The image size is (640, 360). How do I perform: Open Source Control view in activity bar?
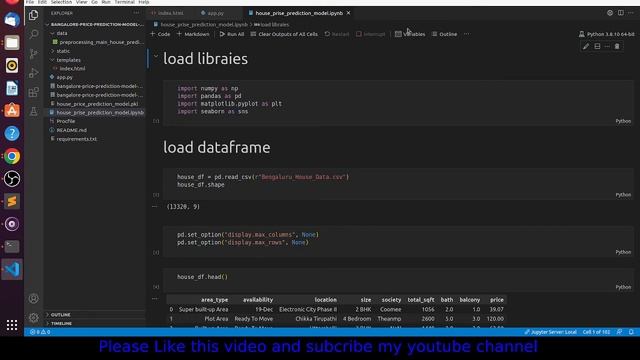[x=33, y=53]
